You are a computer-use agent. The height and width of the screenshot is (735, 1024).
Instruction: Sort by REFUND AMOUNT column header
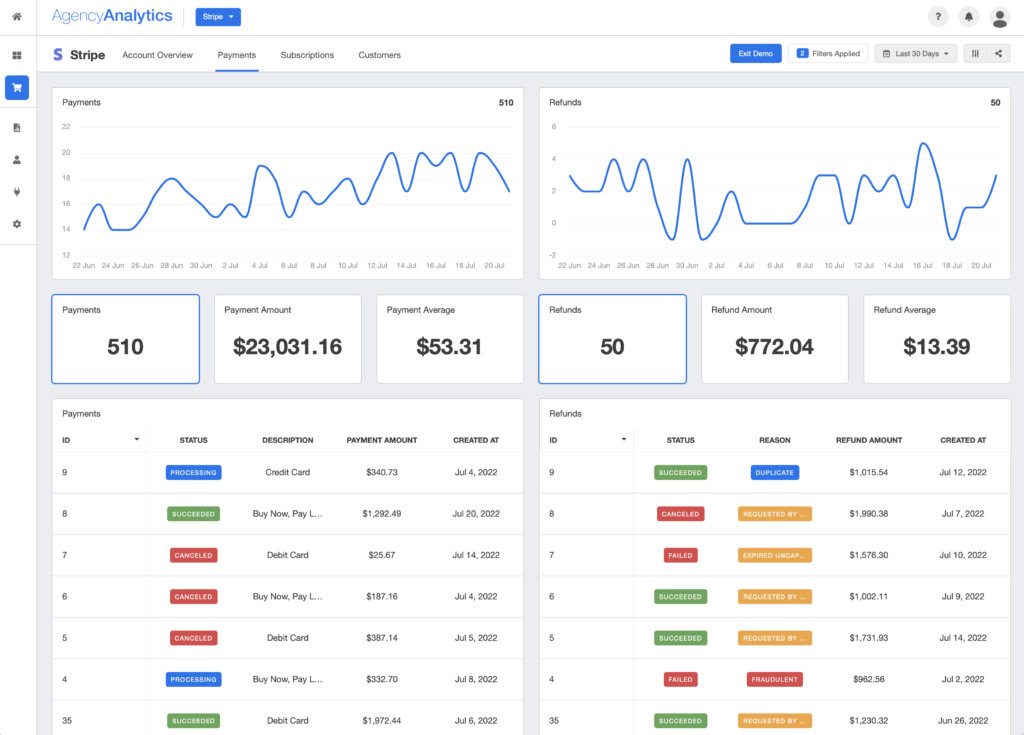coord(869,440)
